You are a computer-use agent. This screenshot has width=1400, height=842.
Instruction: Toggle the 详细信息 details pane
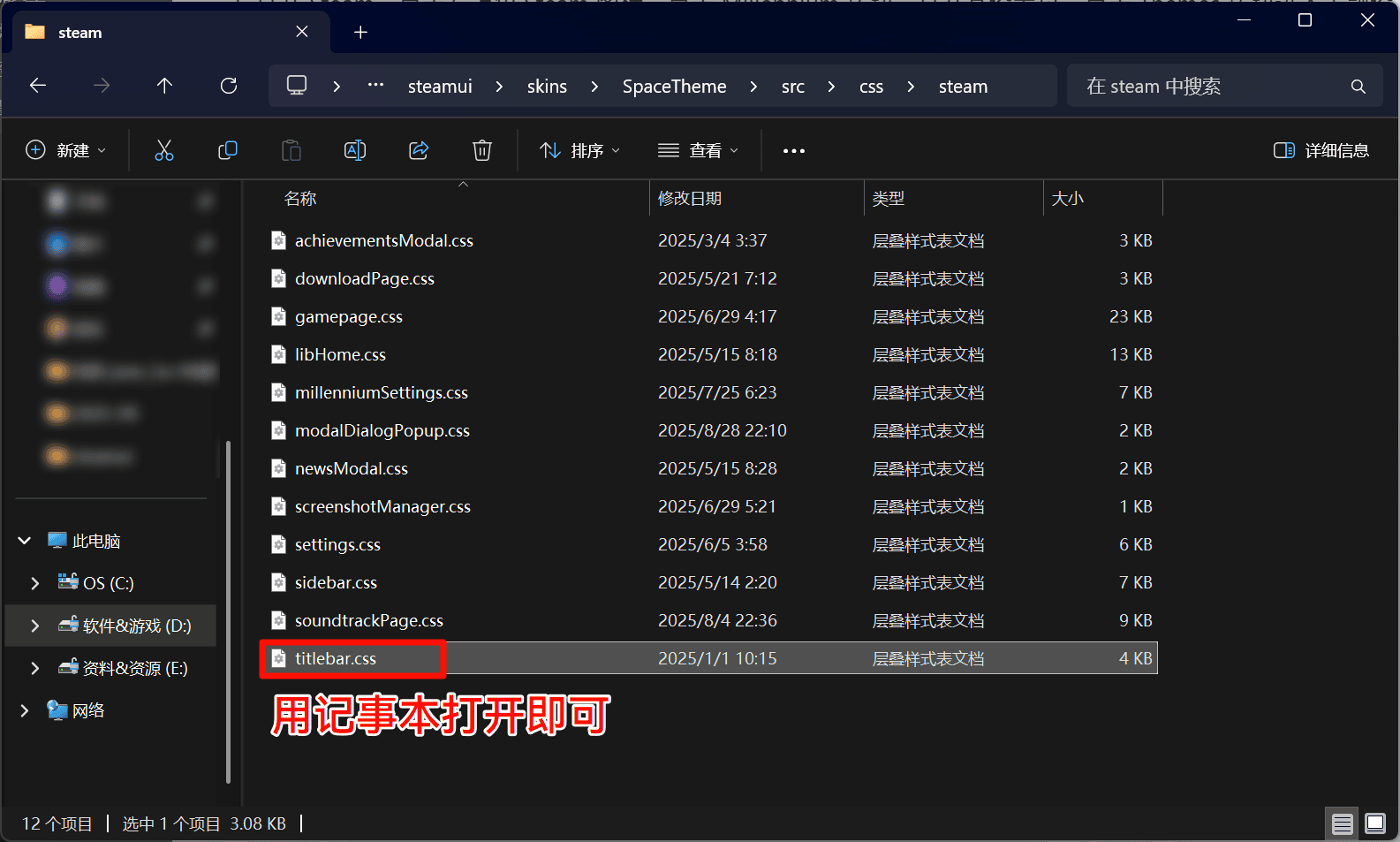pos(1321,150)
